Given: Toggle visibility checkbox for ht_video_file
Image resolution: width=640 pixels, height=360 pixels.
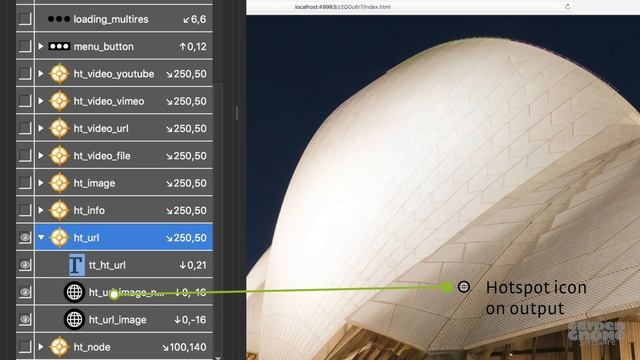Looking at the screenshot, I should 25,156.
